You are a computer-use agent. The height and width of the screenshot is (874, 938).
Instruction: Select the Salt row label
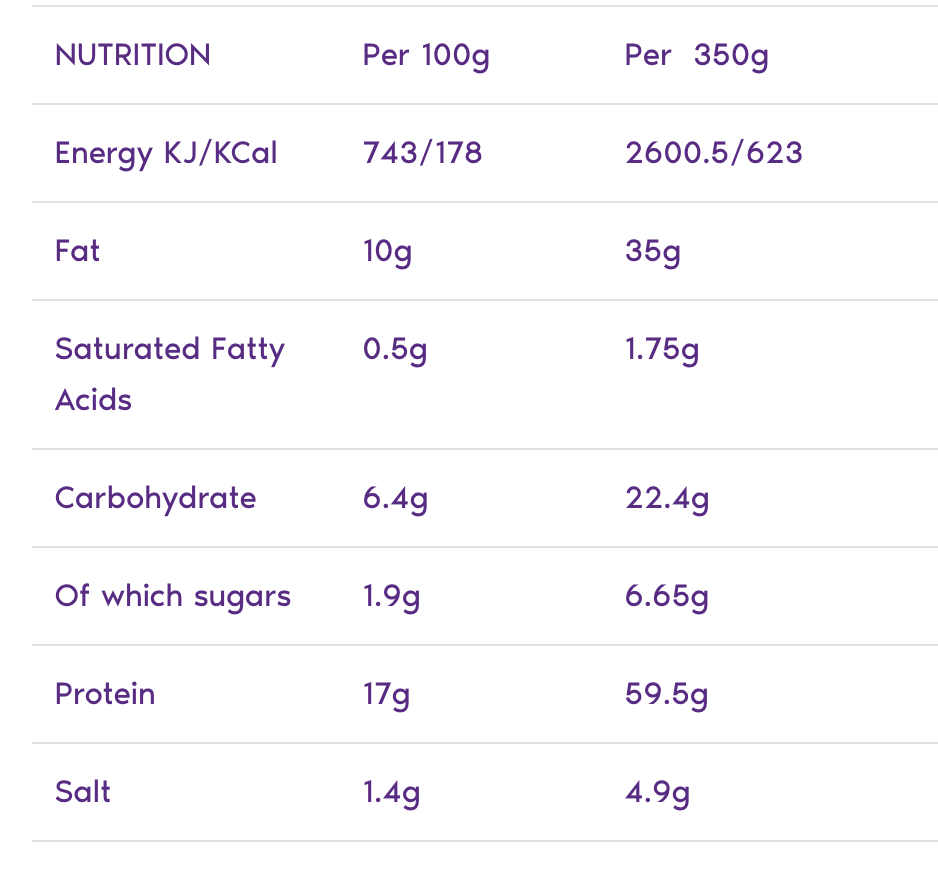(83, 792)
